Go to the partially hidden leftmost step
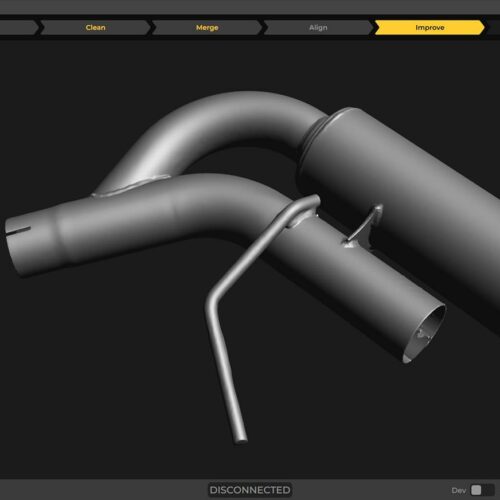Viewport: 500px width, 500px height. coord(18,28)
